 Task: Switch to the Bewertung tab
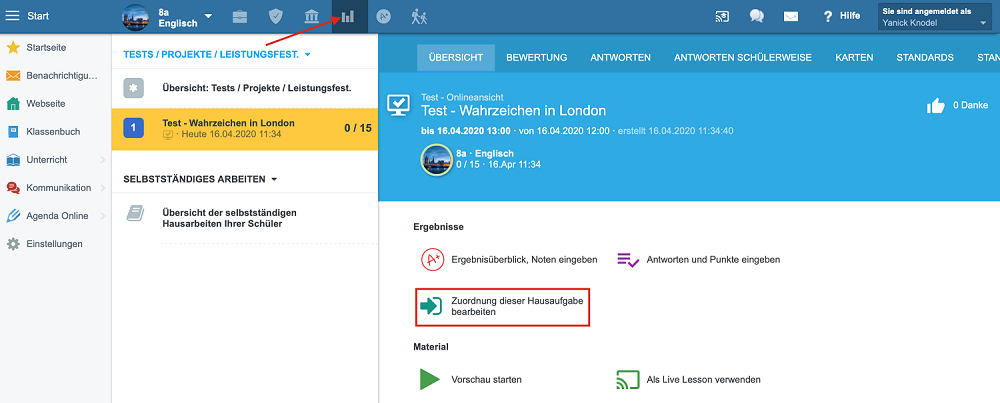pyautogui.click(x=537, y=57)
